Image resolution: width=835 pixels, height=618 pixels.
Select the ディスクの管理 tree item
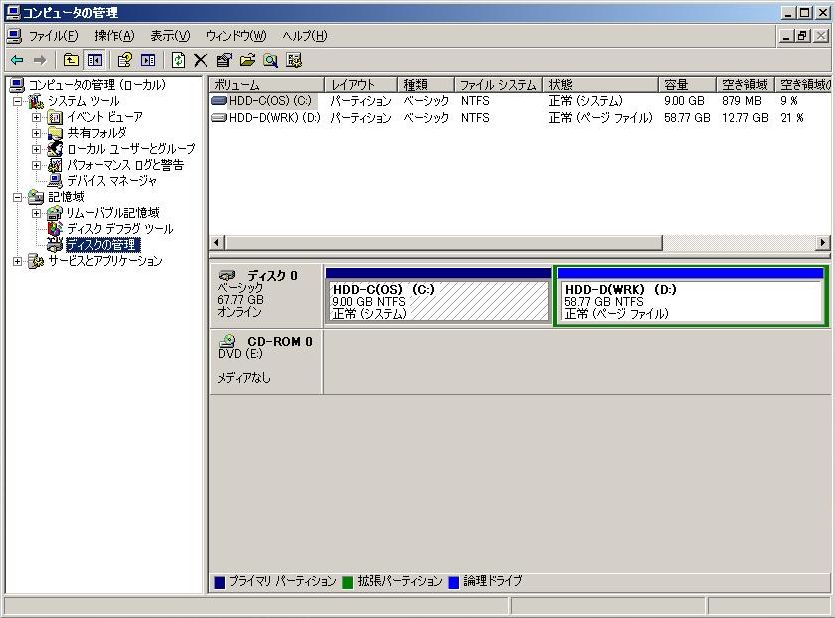pyautogui.click(x=102, y=245)
